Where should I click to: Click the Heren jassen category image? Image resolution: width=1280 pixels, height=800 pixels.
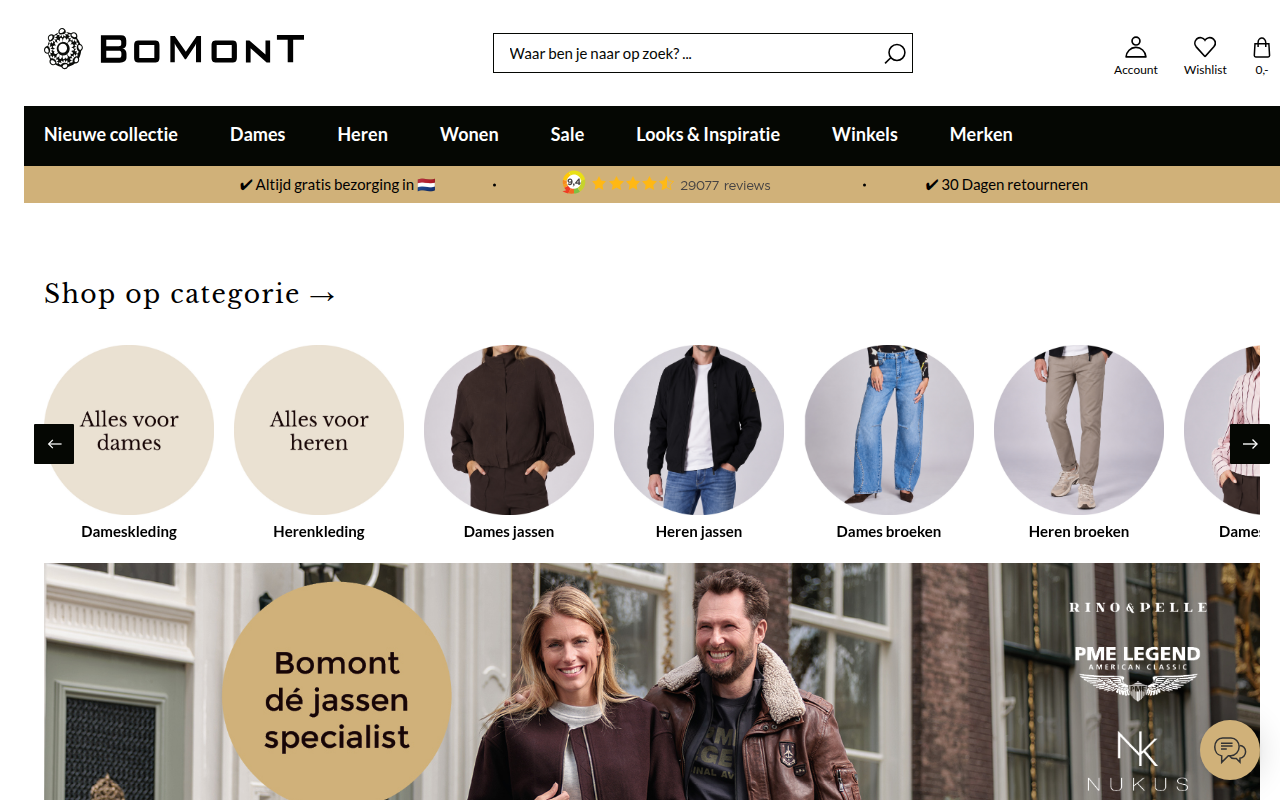pyautogui.click(x=699, y=430)
